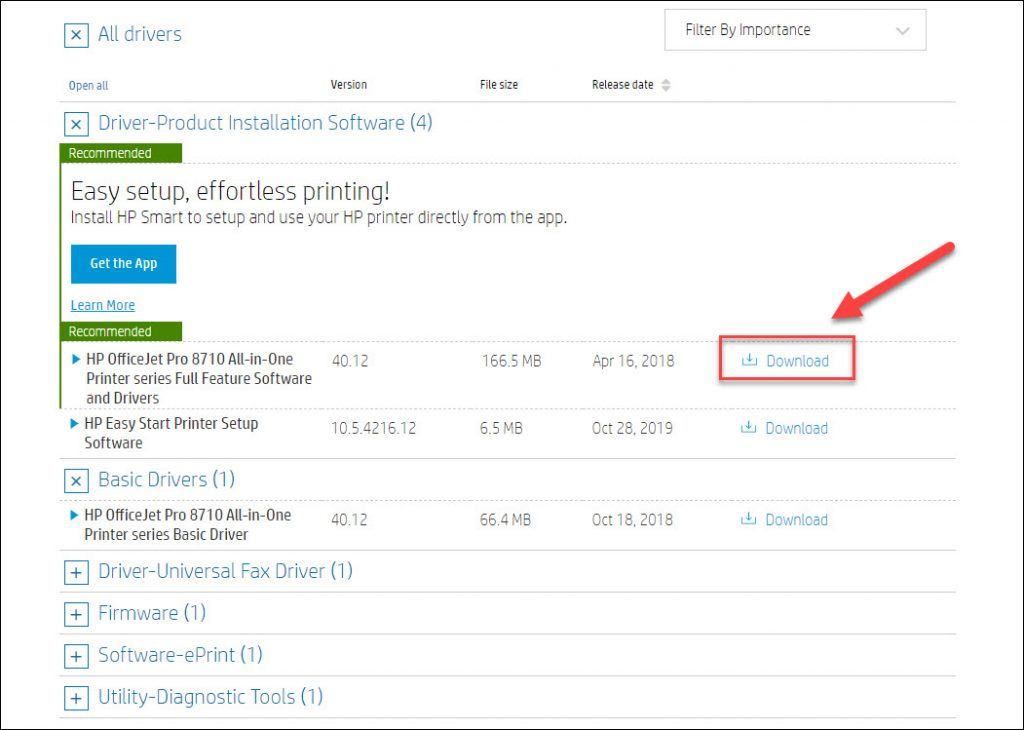Click Driver-Universal Fax Driver (1) heading text
This screenshot has height=730, width=1024.
[x=225, y=571]
